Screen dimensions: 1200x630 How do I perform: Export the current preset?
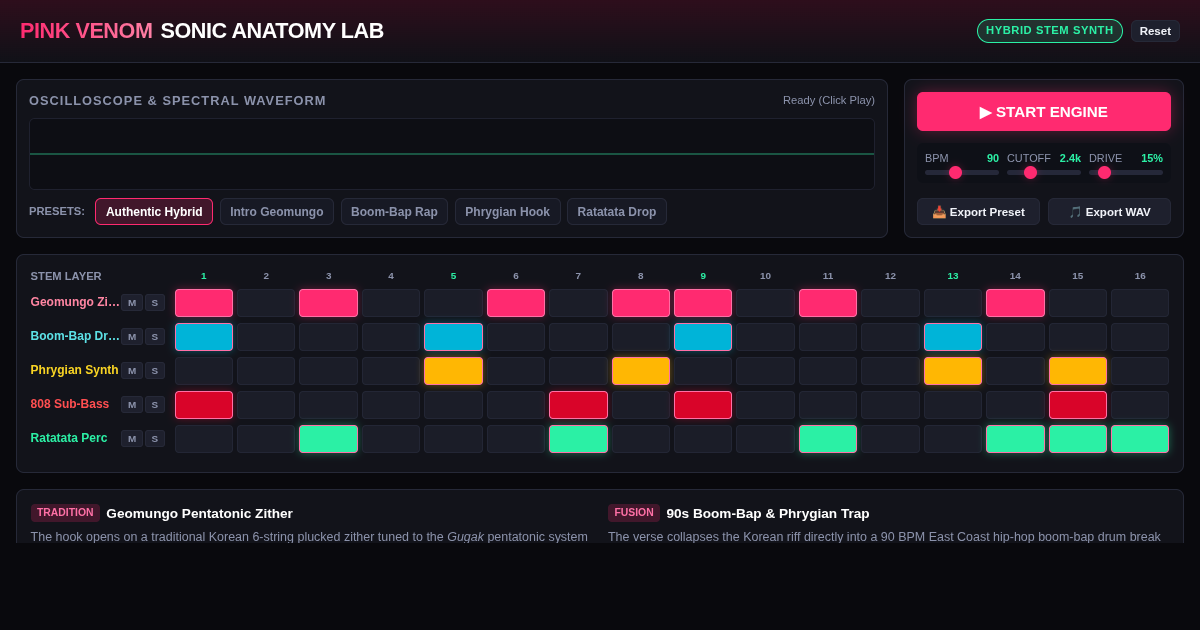click(x=978, y=212)
